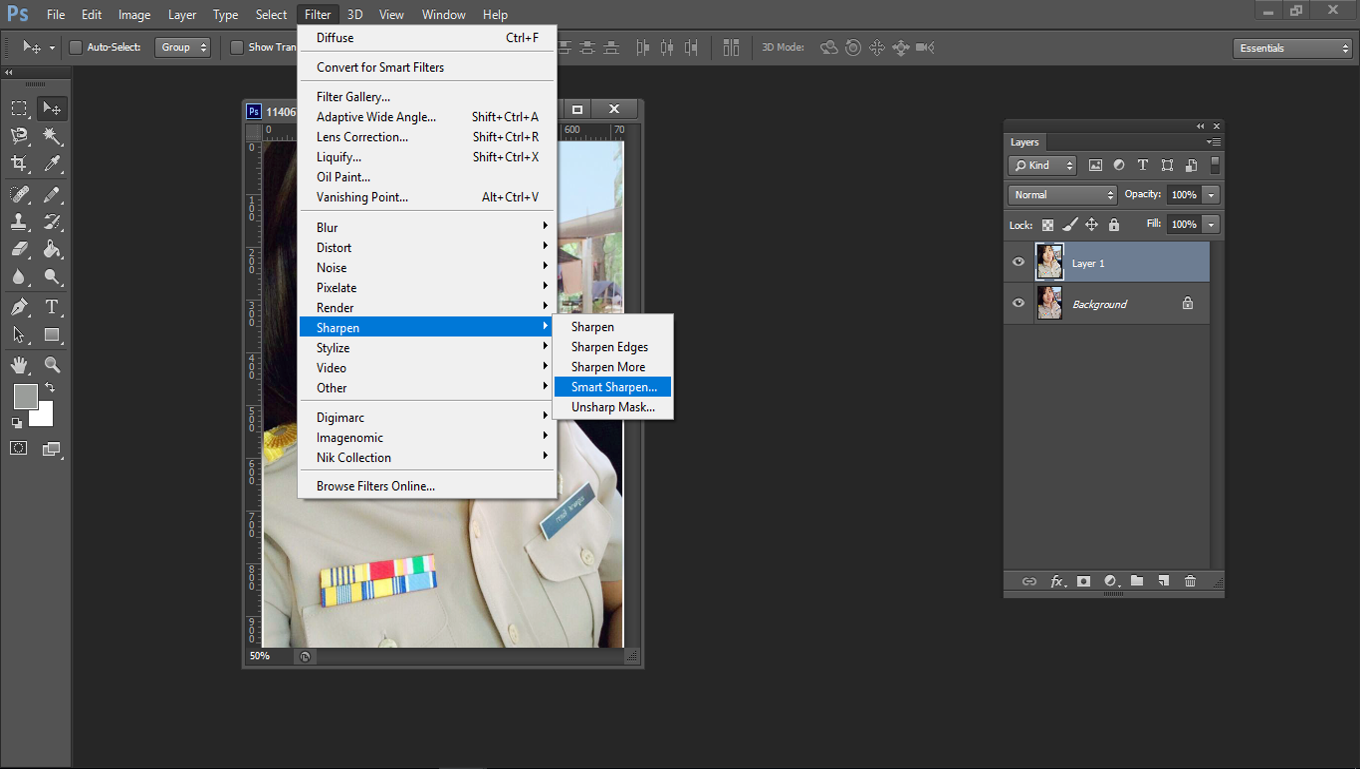Image resolution: width=1360 pixels, height=769 pixels.
Task: Toggle the pixel layers filter
Action: tap(1095, 165)
